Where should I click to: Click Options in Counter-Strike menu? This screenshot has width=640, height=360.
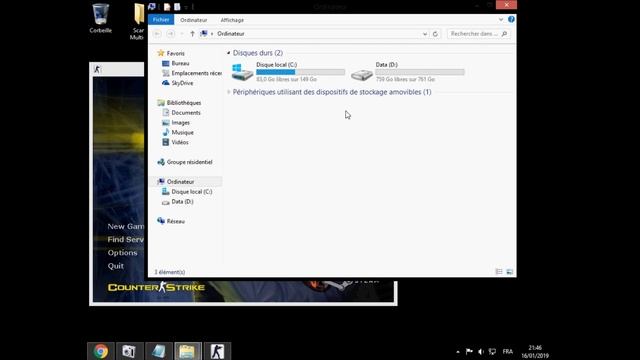pyautogui.click(x=122, y=253)
